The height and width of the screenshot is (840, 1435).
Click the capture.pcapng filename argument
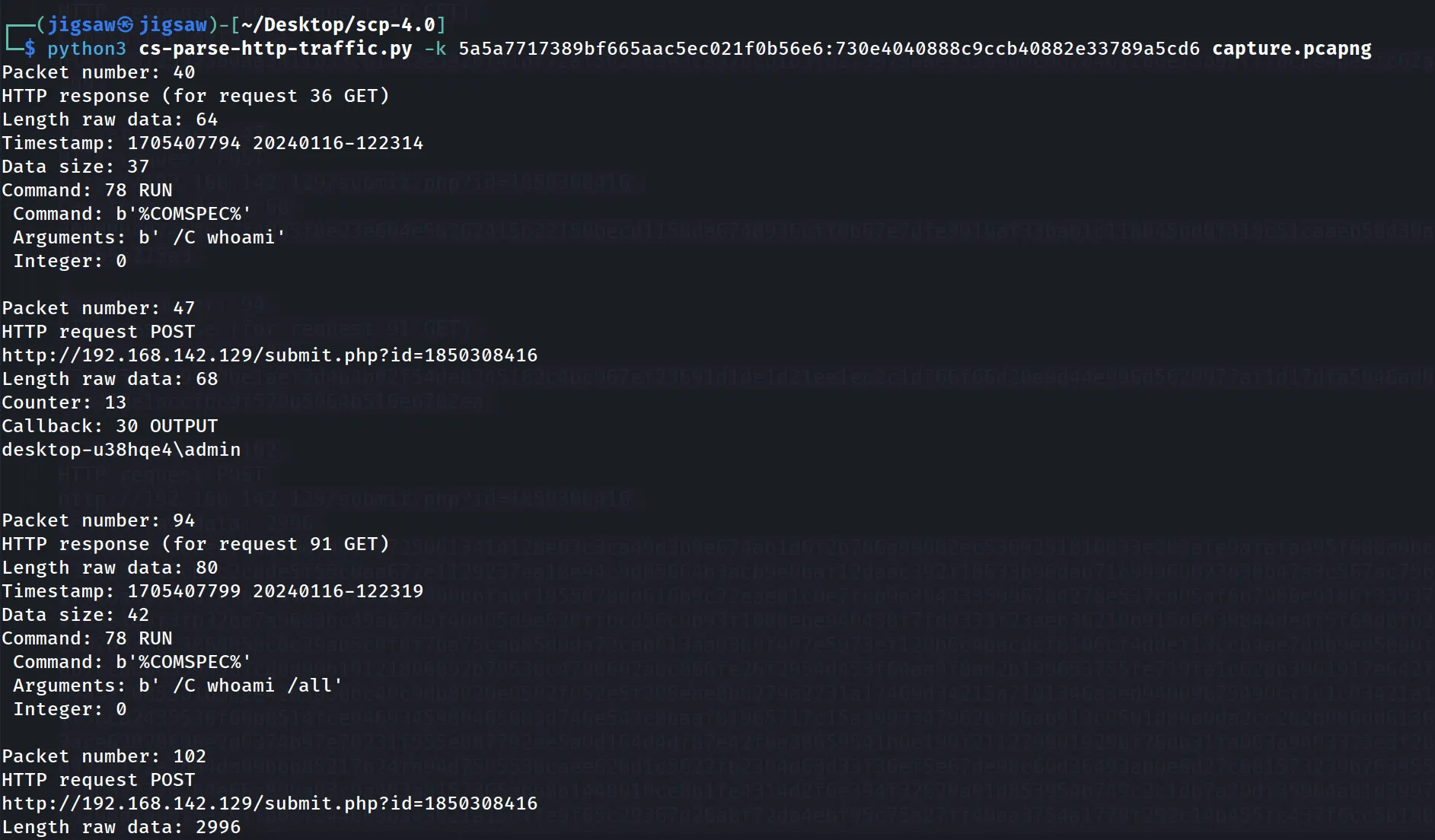pos(1292,49)
